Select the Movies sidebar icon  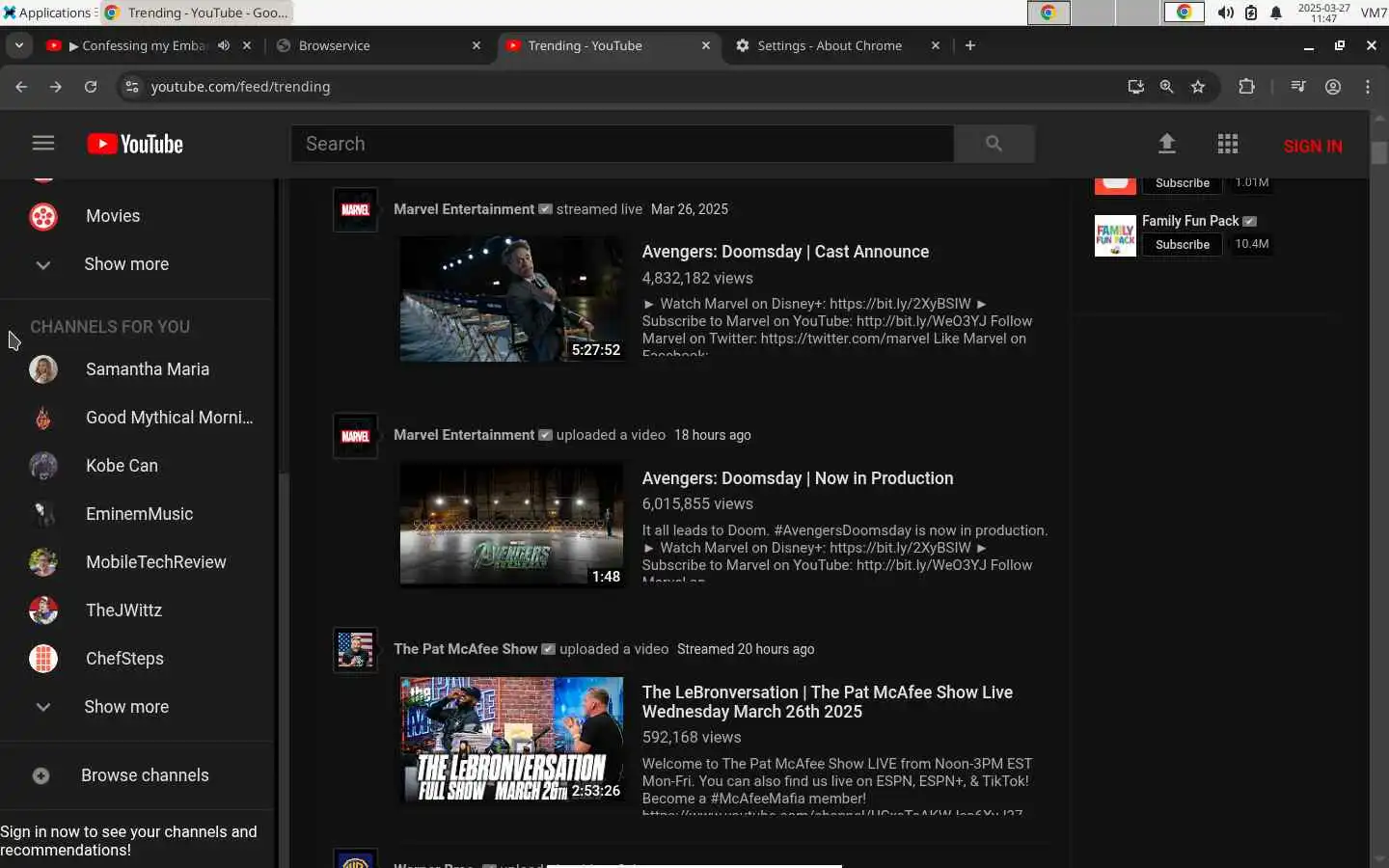point(43,216)
